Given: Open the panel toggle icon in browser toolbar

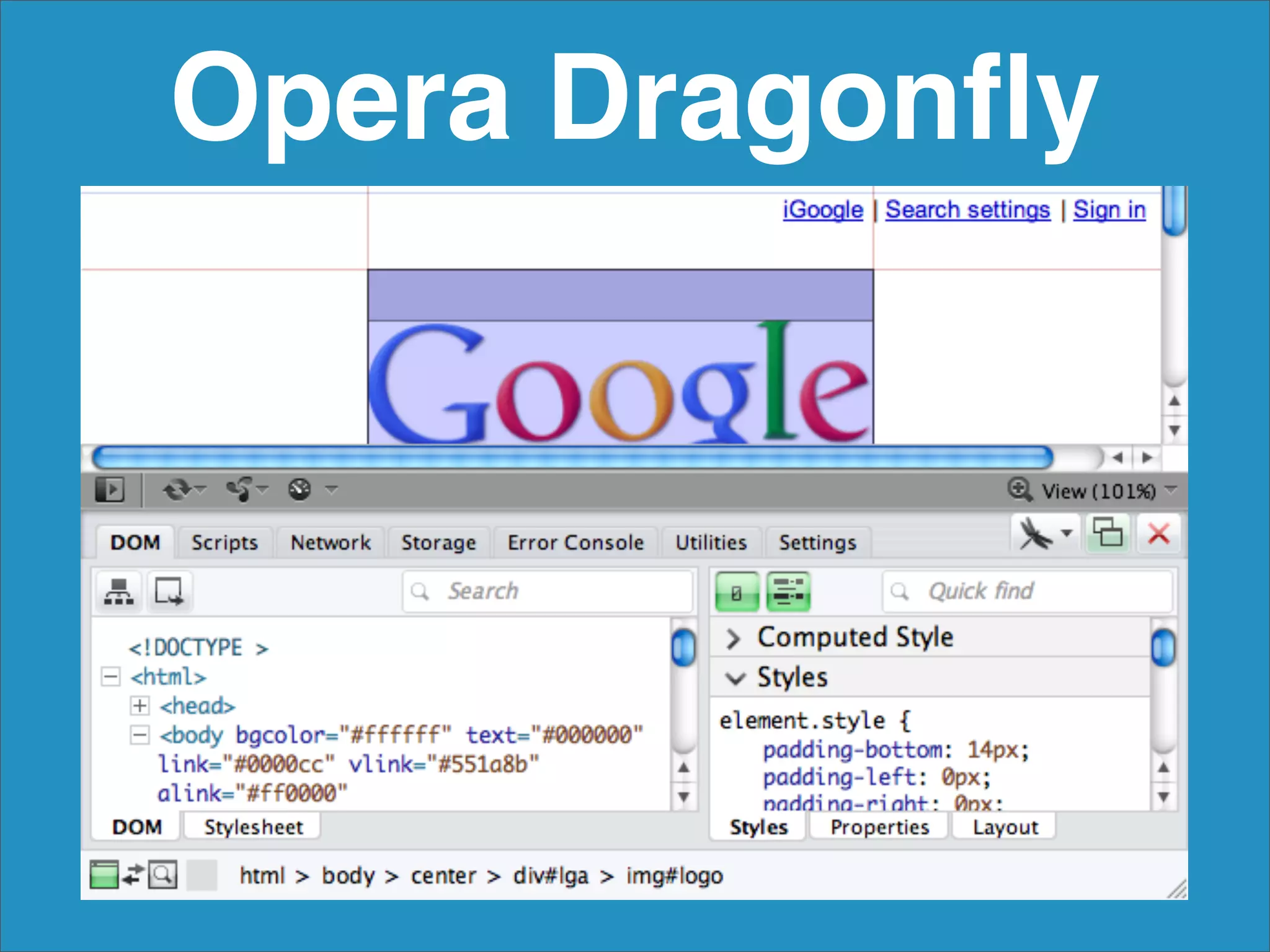Looking at the screenshot, I should click(110, 490).
